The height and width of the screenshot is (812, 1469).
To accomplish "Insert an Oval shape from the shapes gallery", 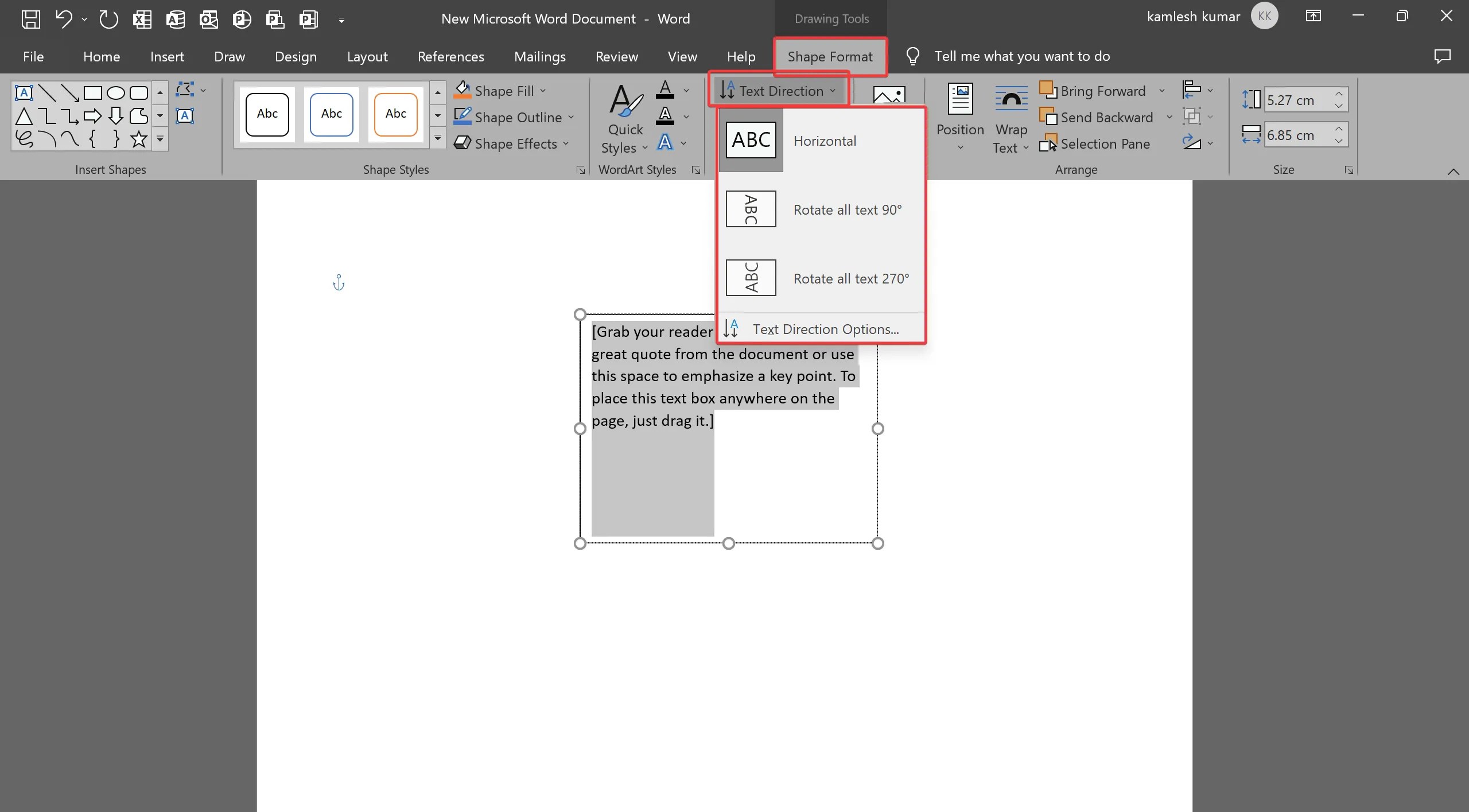I will (x=116, y=92).
